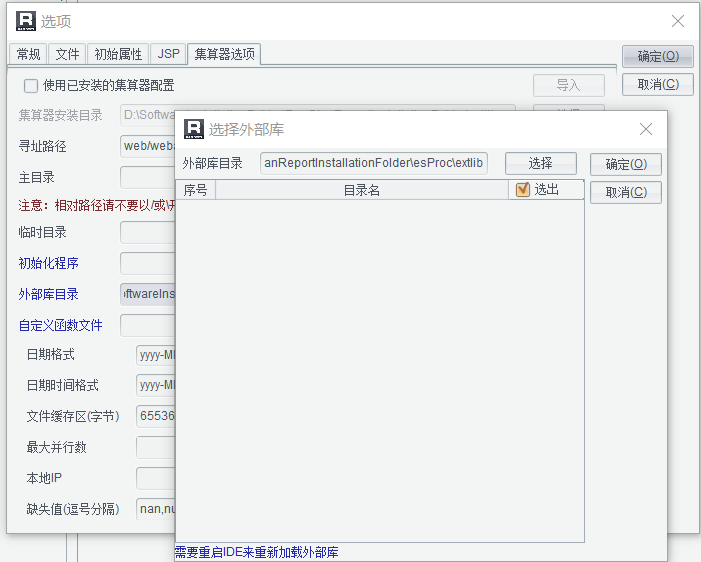Go to the JSP tab
This screenshot has width=701, height=562.
168,54
